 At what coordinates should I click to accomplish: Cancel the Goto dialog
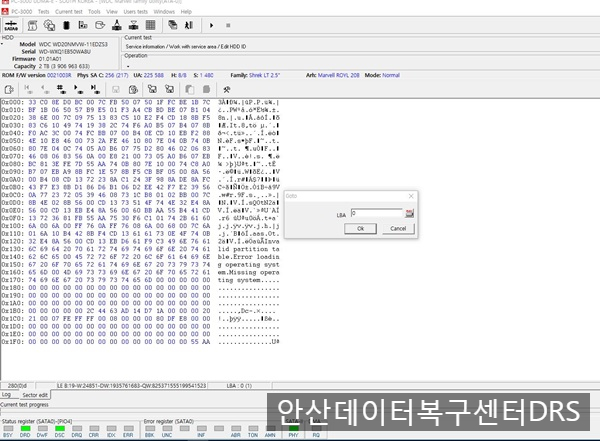pyautogui.click(x=398, y=229)
